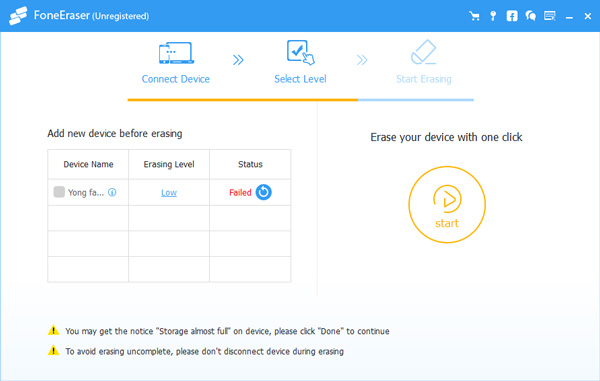The height and width of the screenshot is (381, 600).
Task: Click the second empty device table row
Action: tap(169, 244)
